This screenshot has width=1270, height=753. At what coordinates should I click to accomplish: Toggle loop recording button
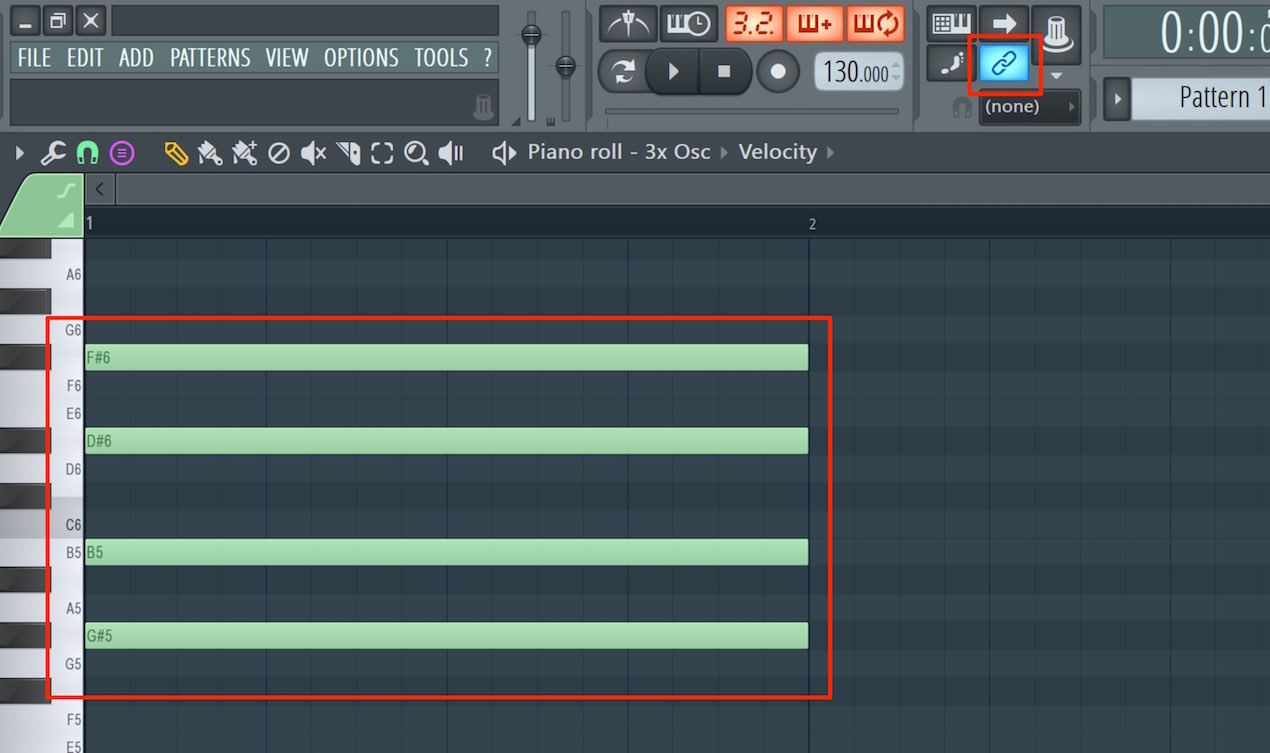pos(875,22)
